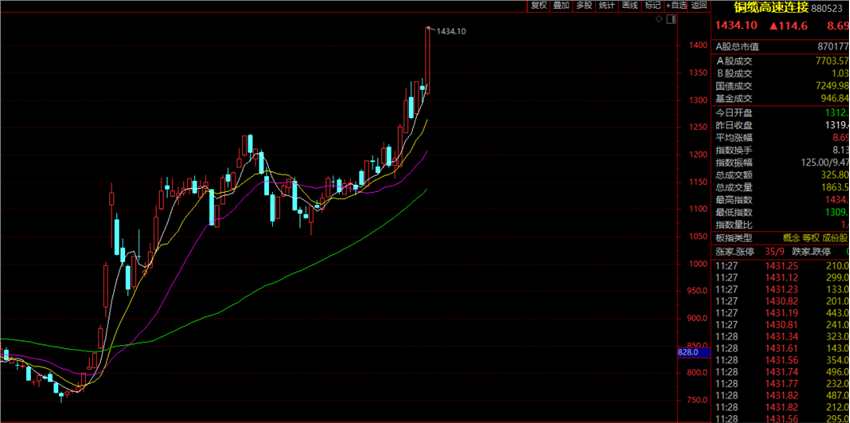Click the 指数量比 label
850x423 pixels.
[735, 225]
